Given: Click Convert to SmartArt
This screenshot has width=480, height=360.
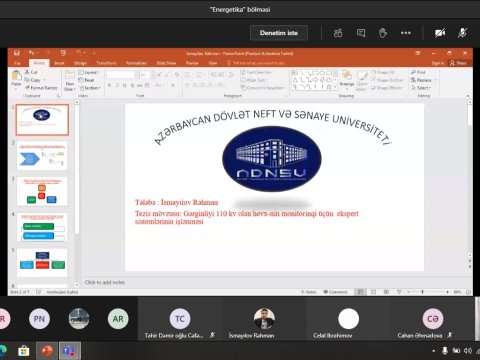Looking at the screenshot, I should (x=262, y=88).
